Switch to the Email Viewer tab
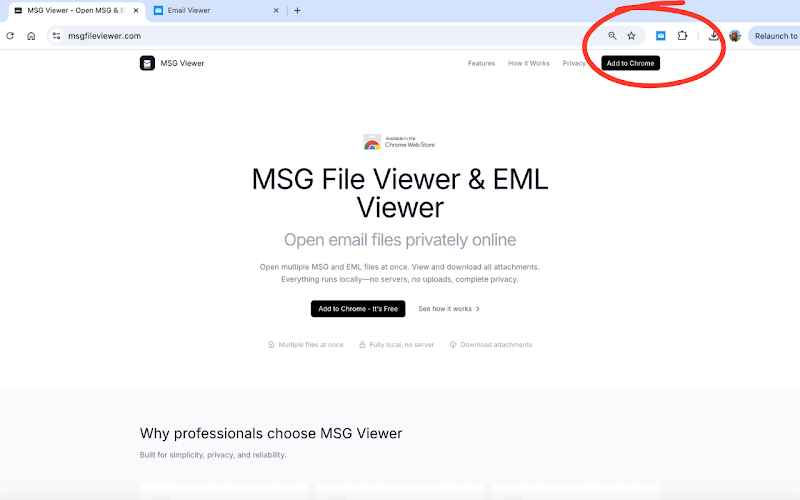 (216, 10)
